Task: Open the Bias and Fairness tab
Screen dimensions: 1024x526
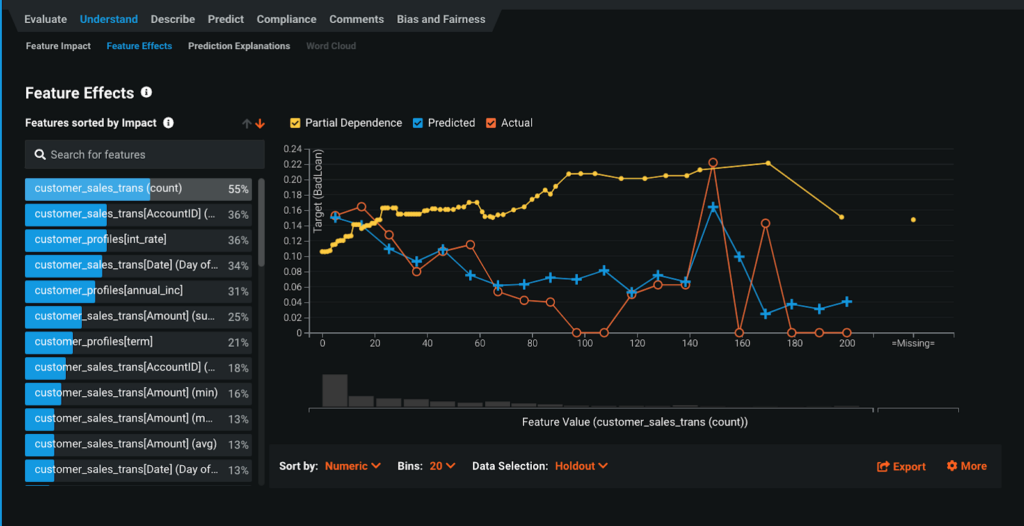Action: click(x=441, y=19)
